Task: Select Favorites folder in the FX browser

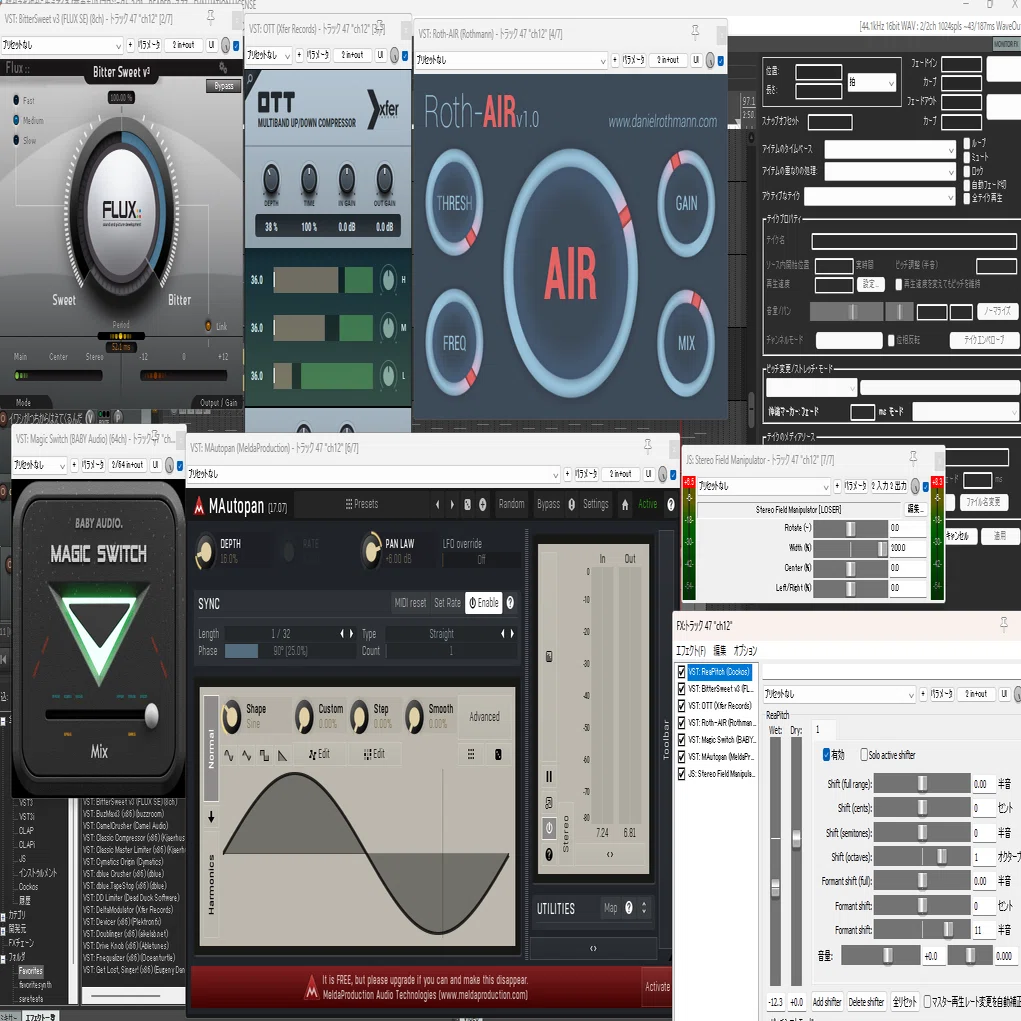Action: click(x=31, y=970)
